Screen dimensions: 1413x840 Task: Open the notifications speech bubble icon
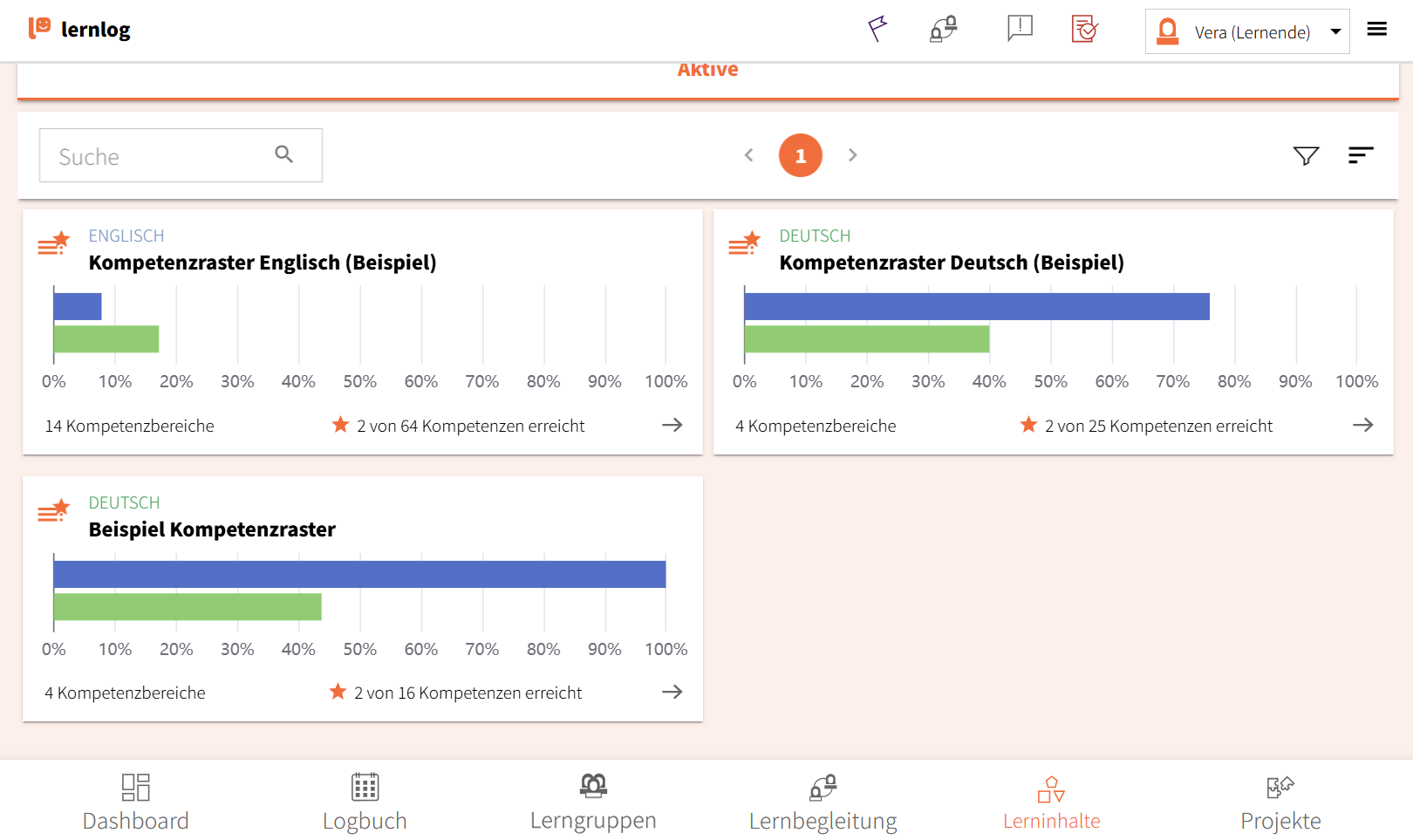[1019, 29]
